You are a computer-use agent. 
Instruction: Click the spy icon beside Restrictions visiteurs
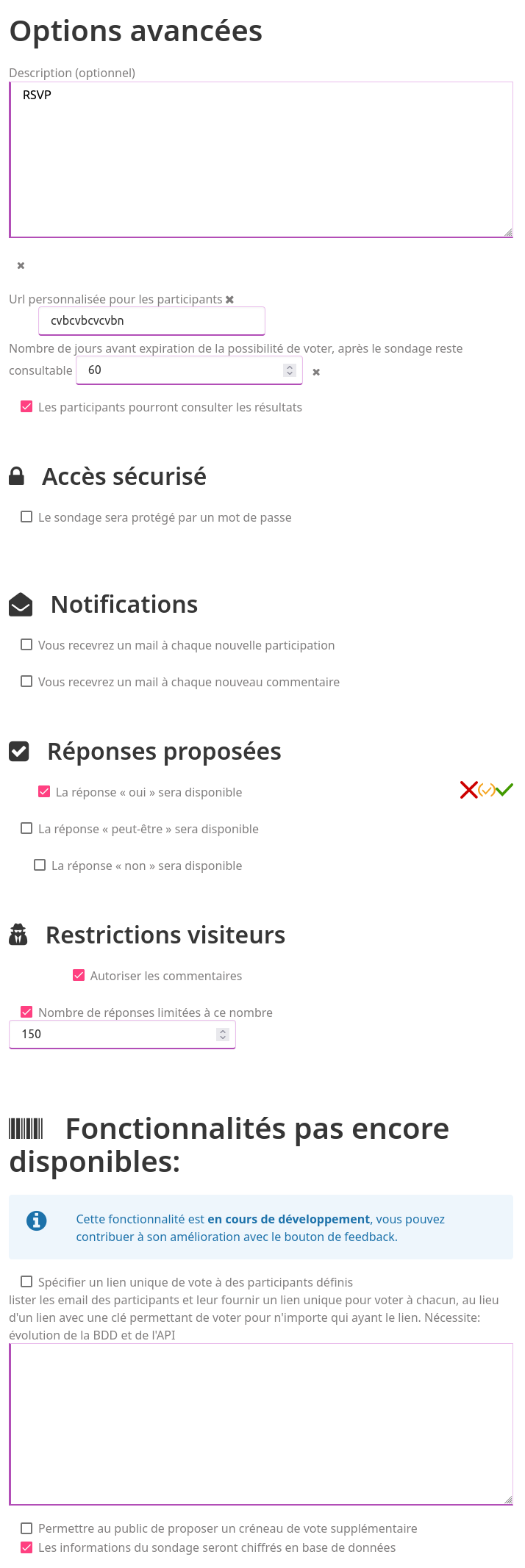click(x=18, y=935)
